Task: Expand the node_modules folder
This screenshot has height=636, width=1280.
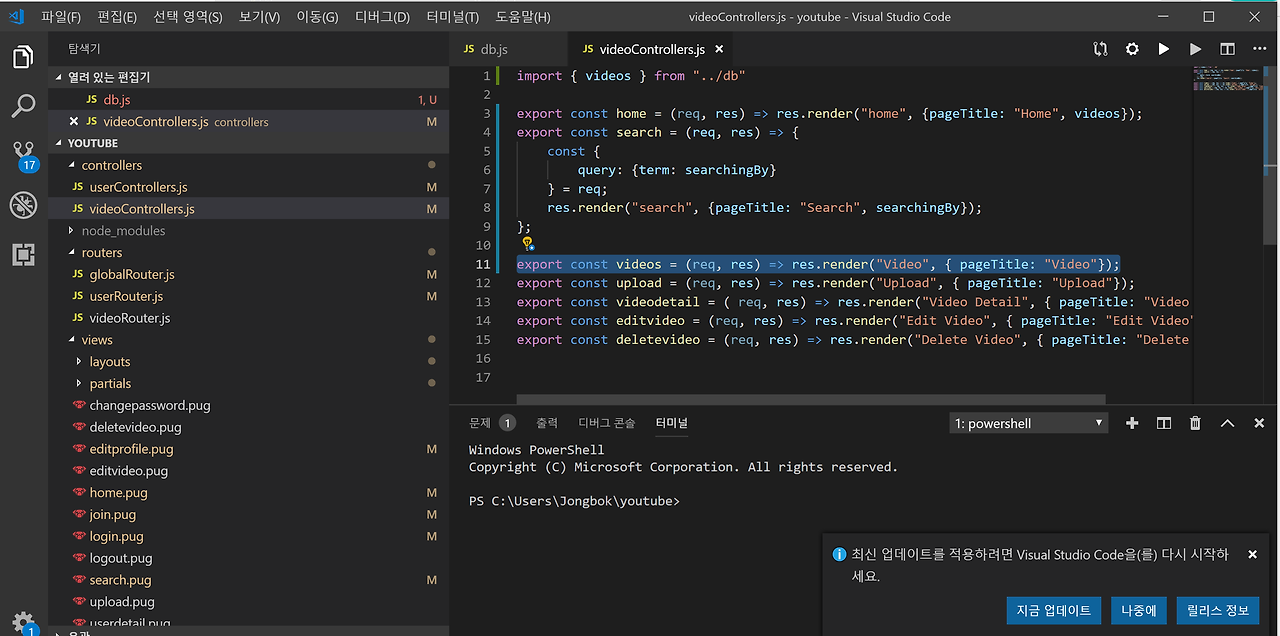Action: [123, 231]
